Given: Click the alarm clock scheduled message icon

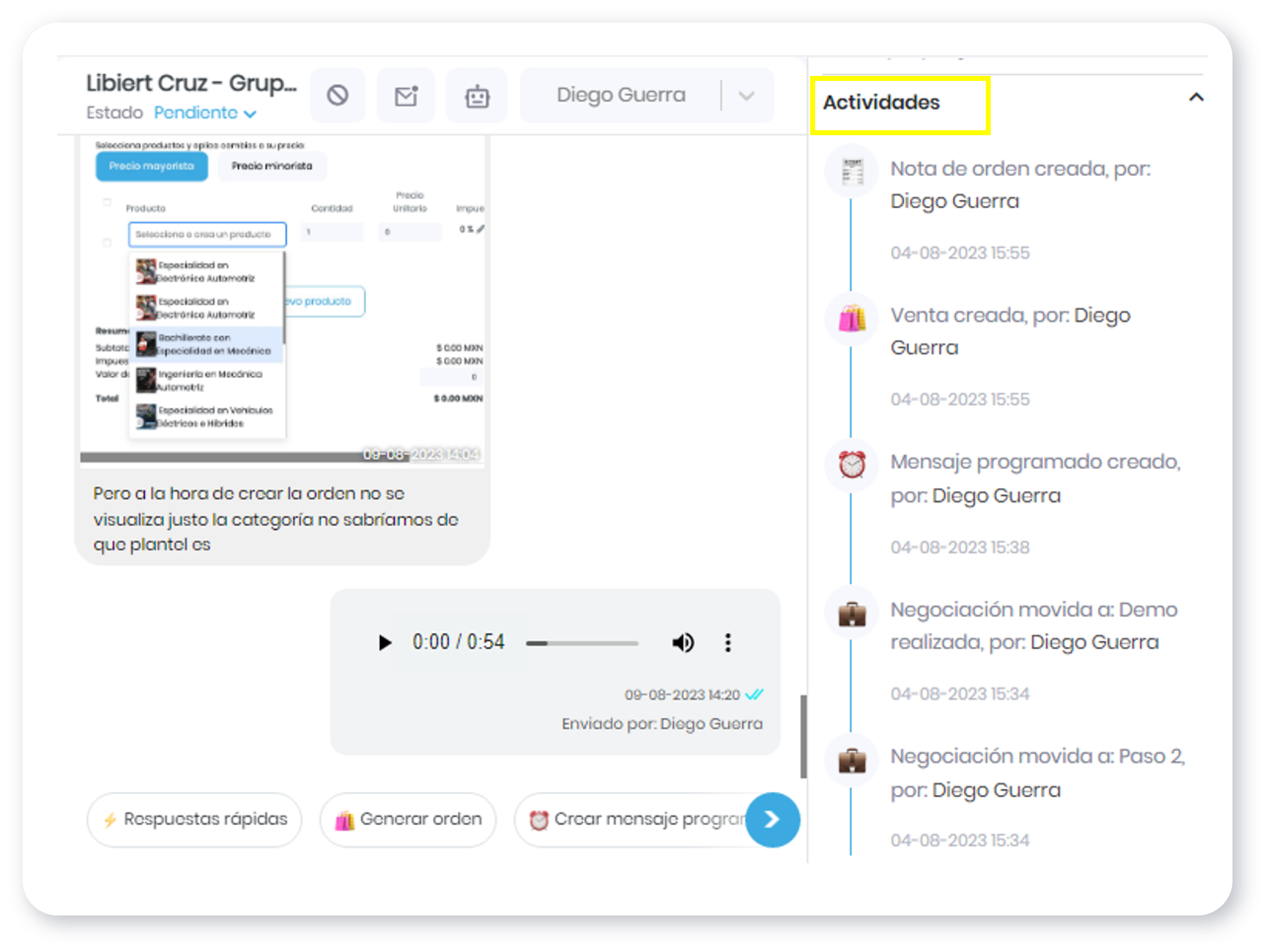Looking at the screenshot, I should click(x=852, y=464).
